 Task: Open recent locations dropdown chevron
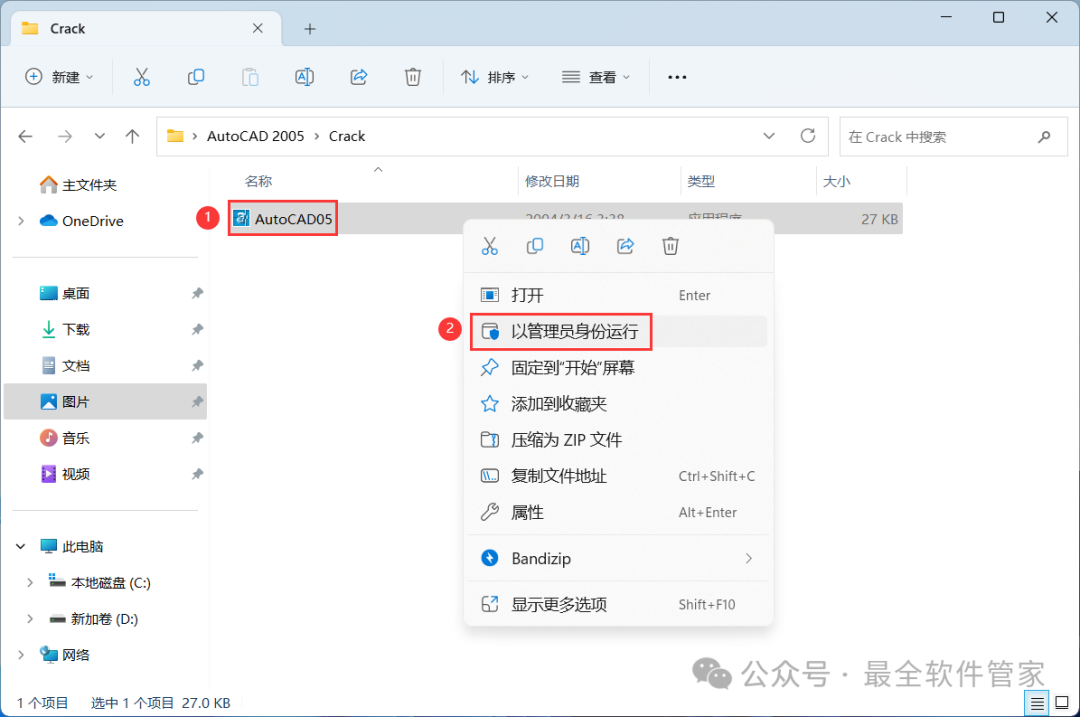coord(100,136)
